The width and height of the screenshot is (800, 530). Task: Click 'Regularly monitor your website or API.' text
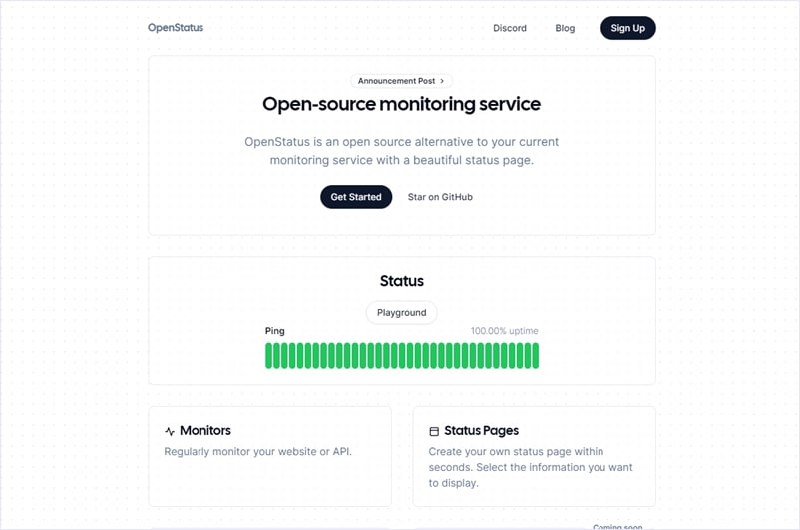coord(258,451)
